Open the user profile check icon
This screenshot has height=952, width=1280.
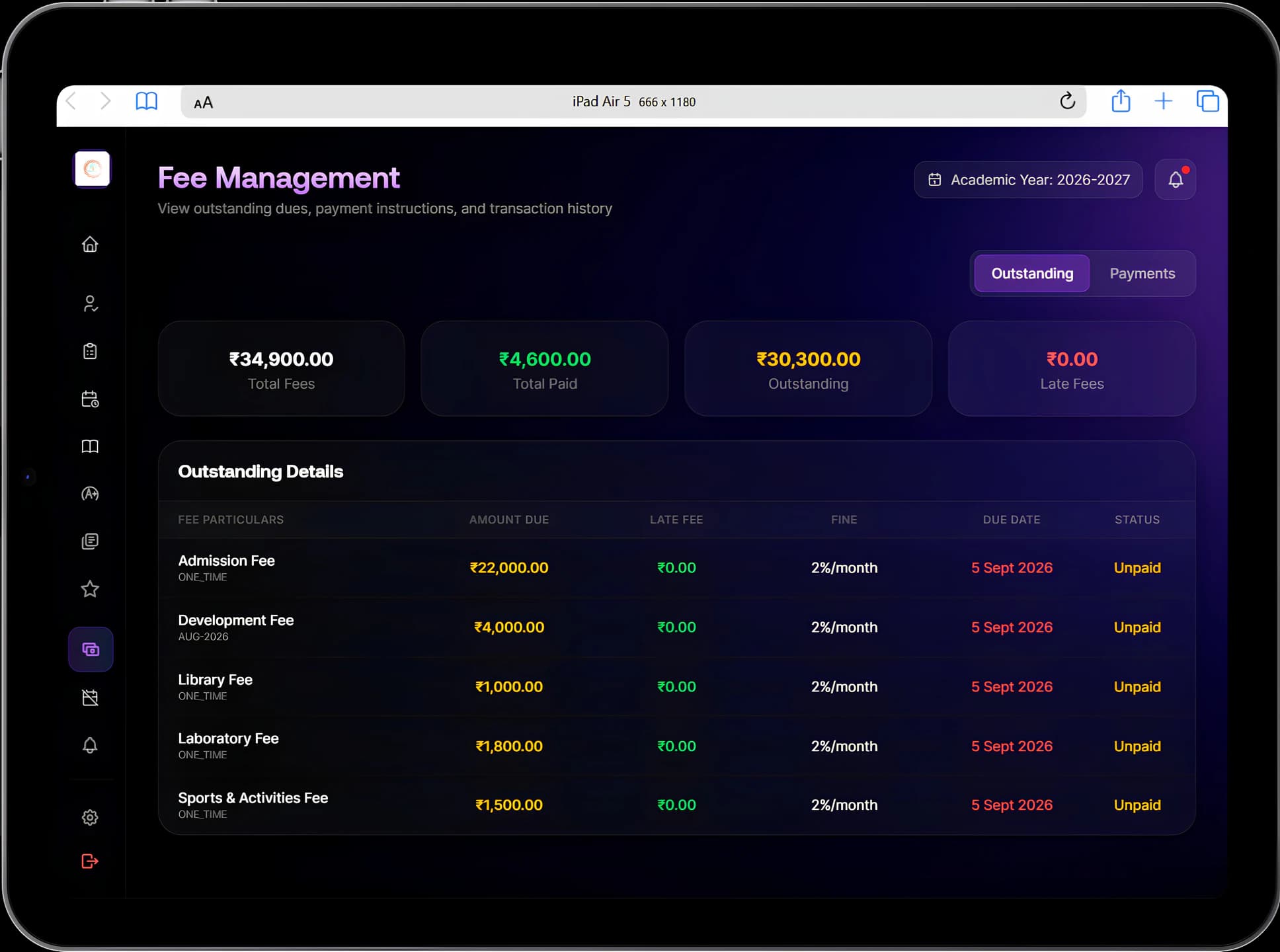pyautogui.click(x=90, y=303)
